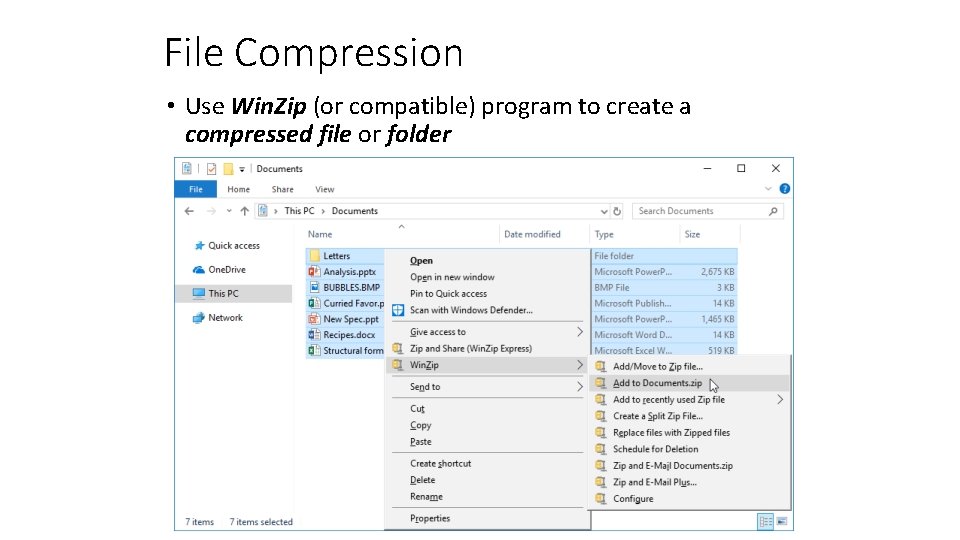
Task: Click the Structural form Excel file icon
Action: [x=314, y=350]
